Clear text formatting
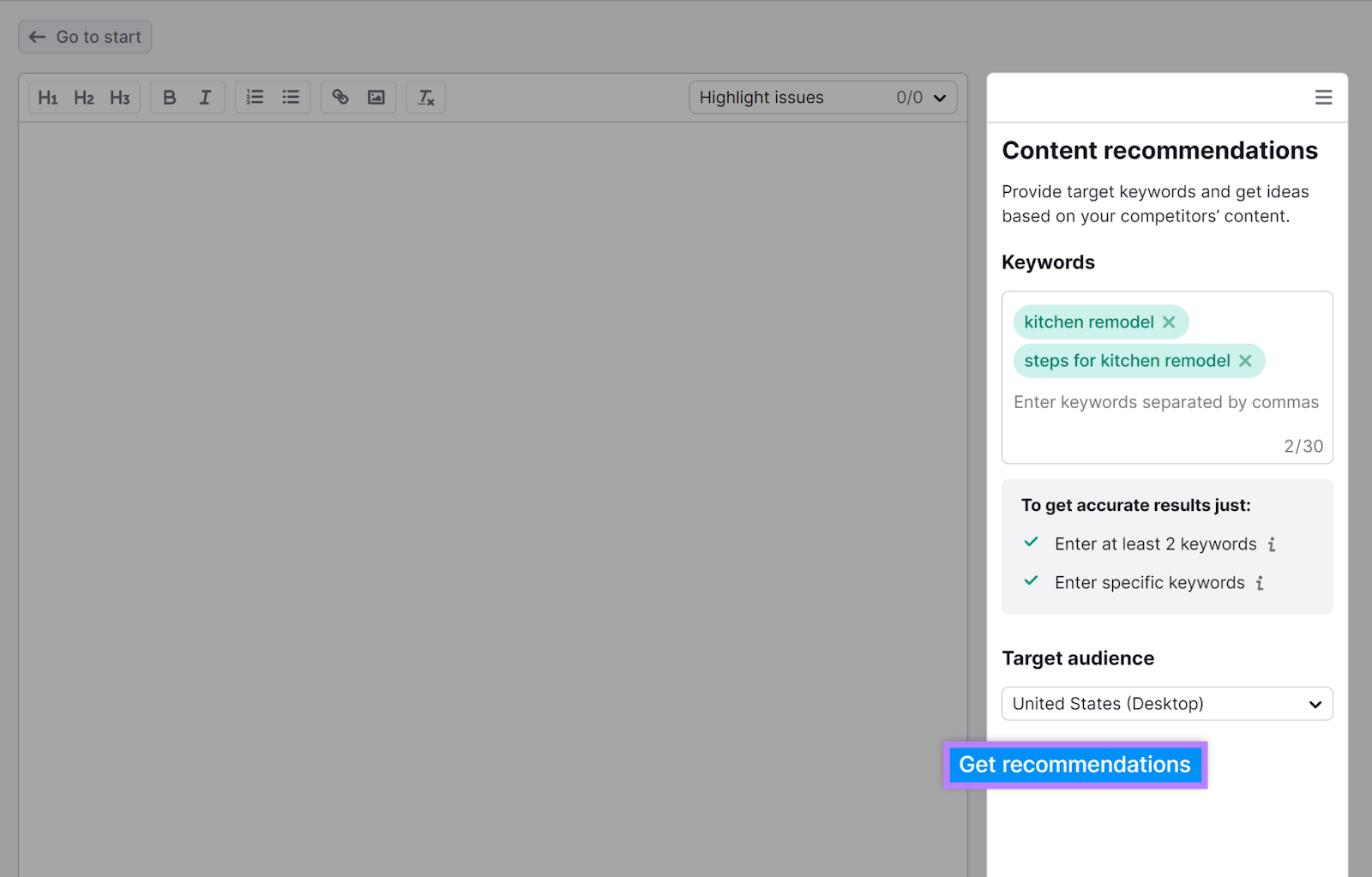 424,97
